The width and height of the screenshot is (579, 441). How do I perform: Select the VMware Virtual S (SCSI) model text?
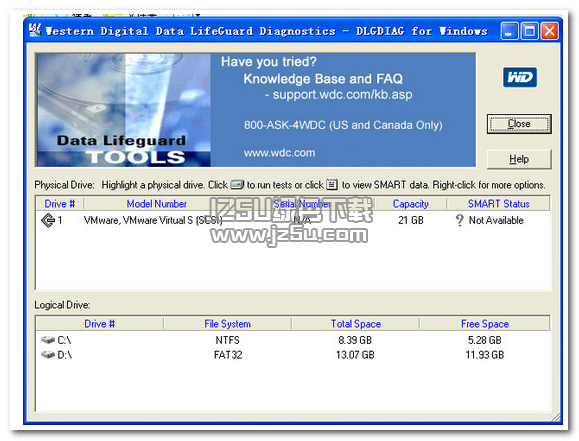point(153,220)
